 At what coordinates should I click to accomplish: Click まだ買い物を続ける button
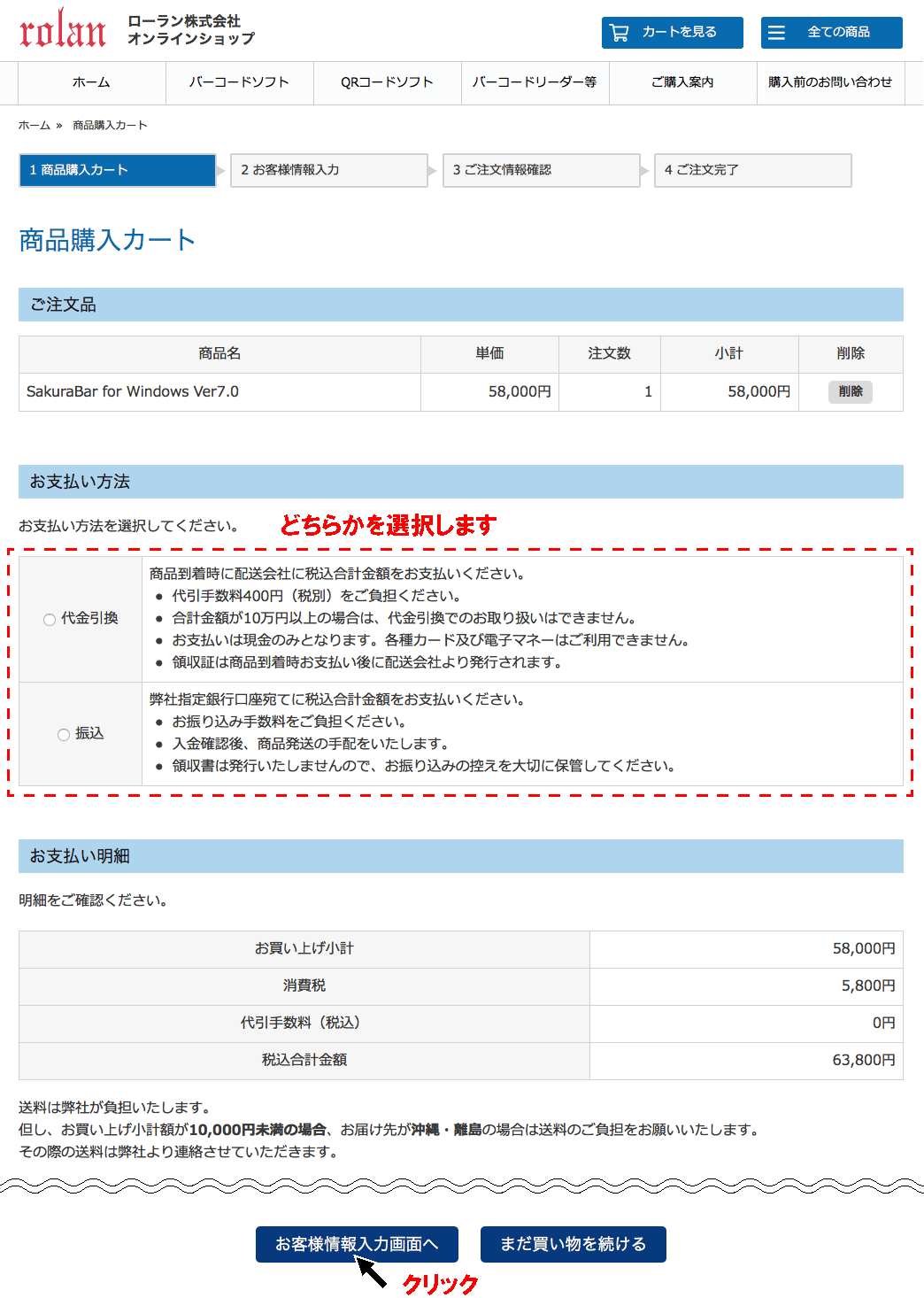click(573, 1244)
